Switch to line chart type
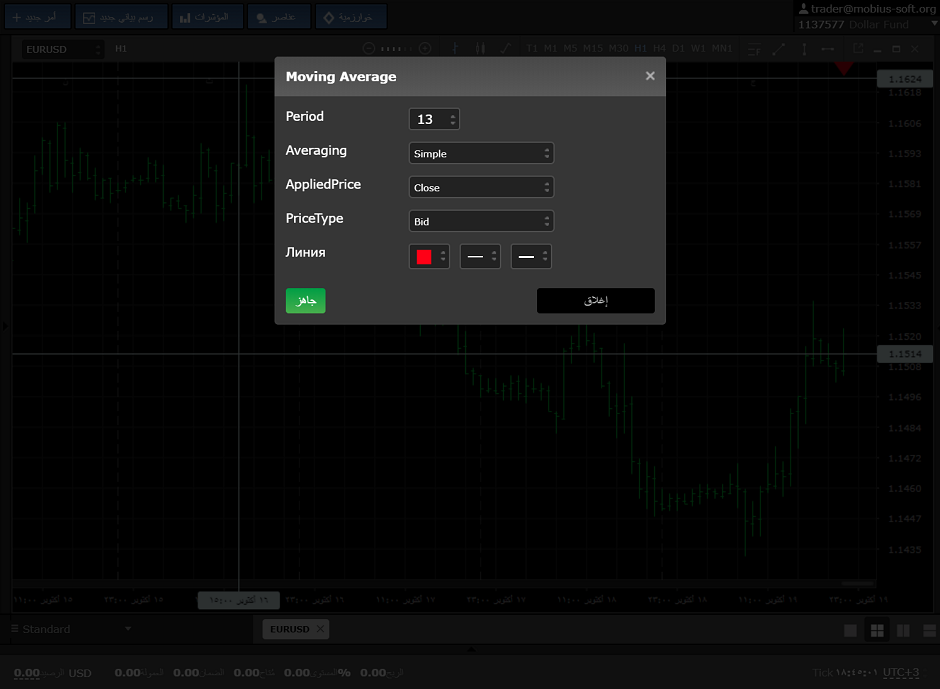 click(x=506, y=49)
